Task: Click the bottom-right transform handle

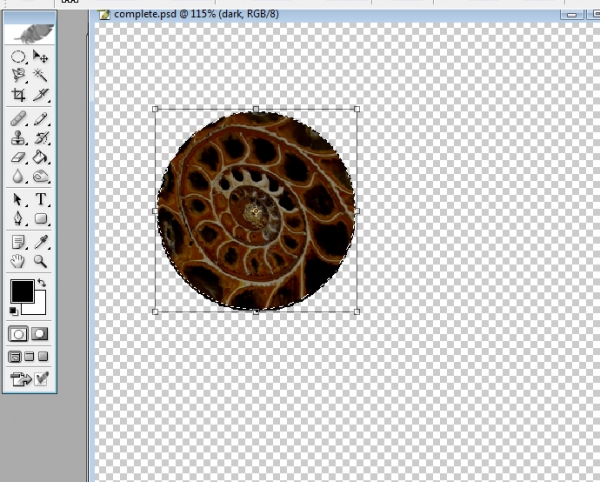Action: coord(357,312)
